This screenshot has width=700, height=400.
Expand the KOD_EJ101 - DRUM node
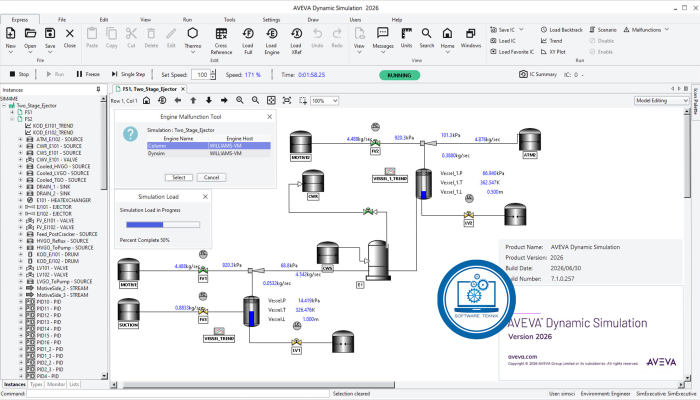coord(21,254)
